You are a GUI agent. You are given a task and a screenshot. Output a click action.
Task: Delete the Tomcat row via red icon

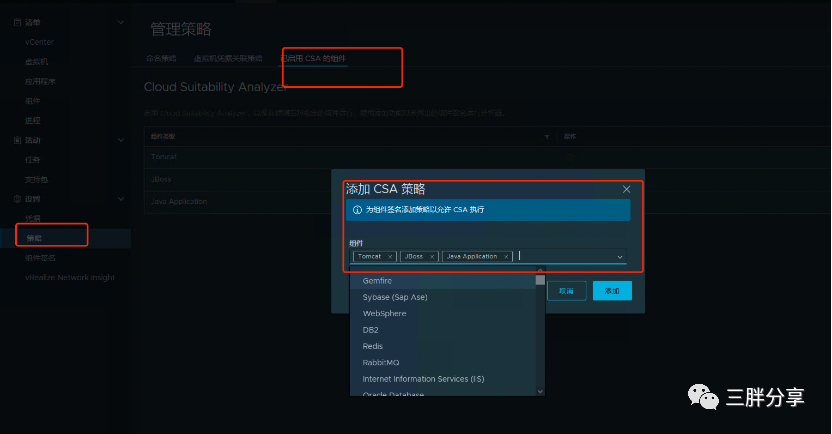tap(570, 157)
